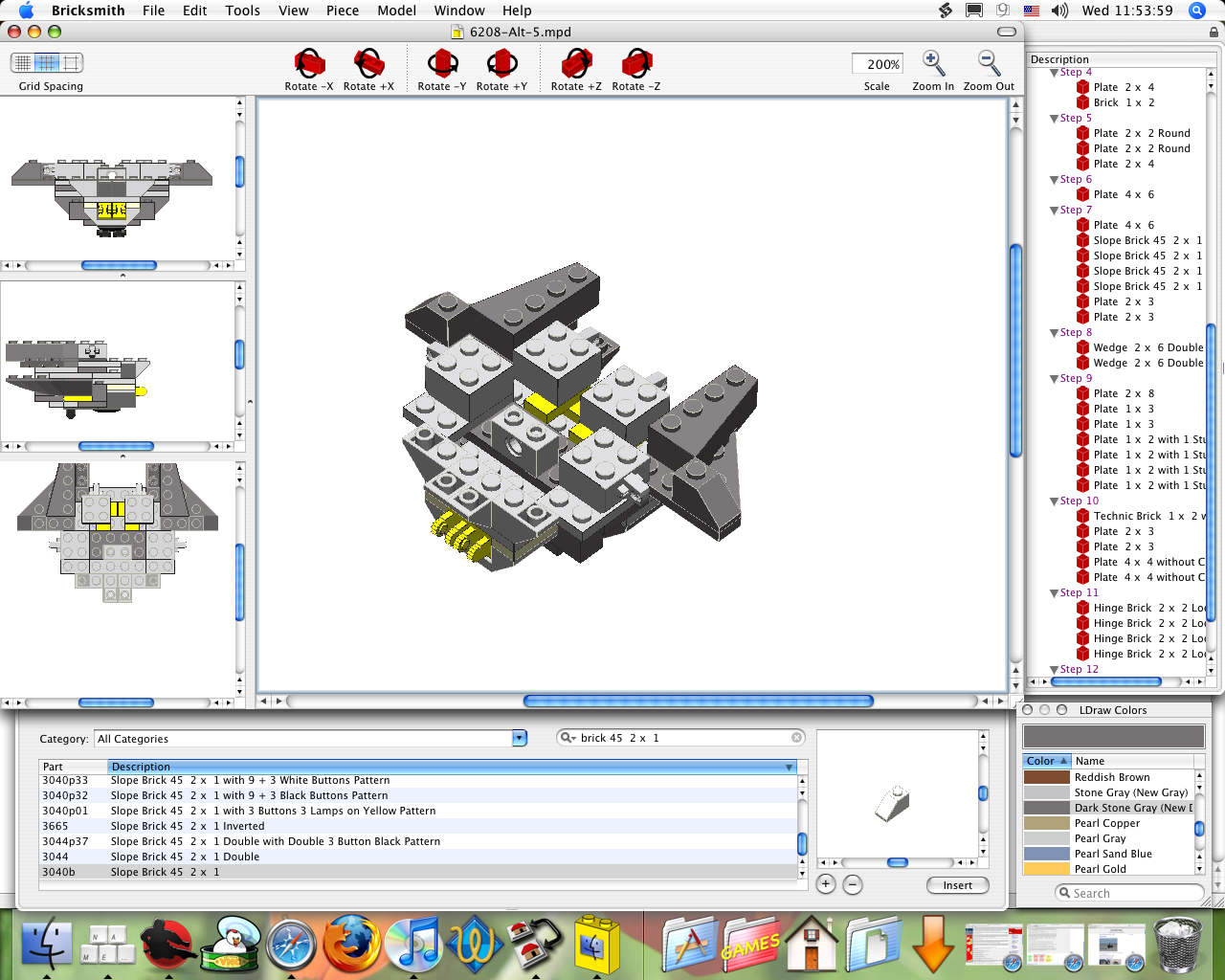Viewport: 1225px width, 980px height.
Task: Switch to fine grid spacing
Action: pyautogui.click(x=21, y=62)
